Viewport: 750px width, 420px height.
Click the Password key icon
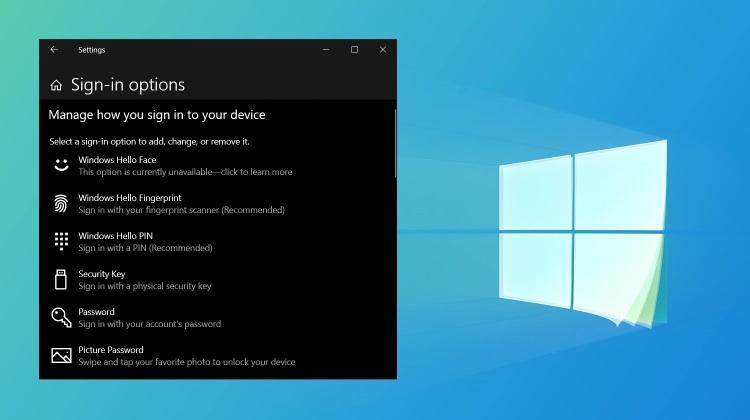tap(61, 318)
